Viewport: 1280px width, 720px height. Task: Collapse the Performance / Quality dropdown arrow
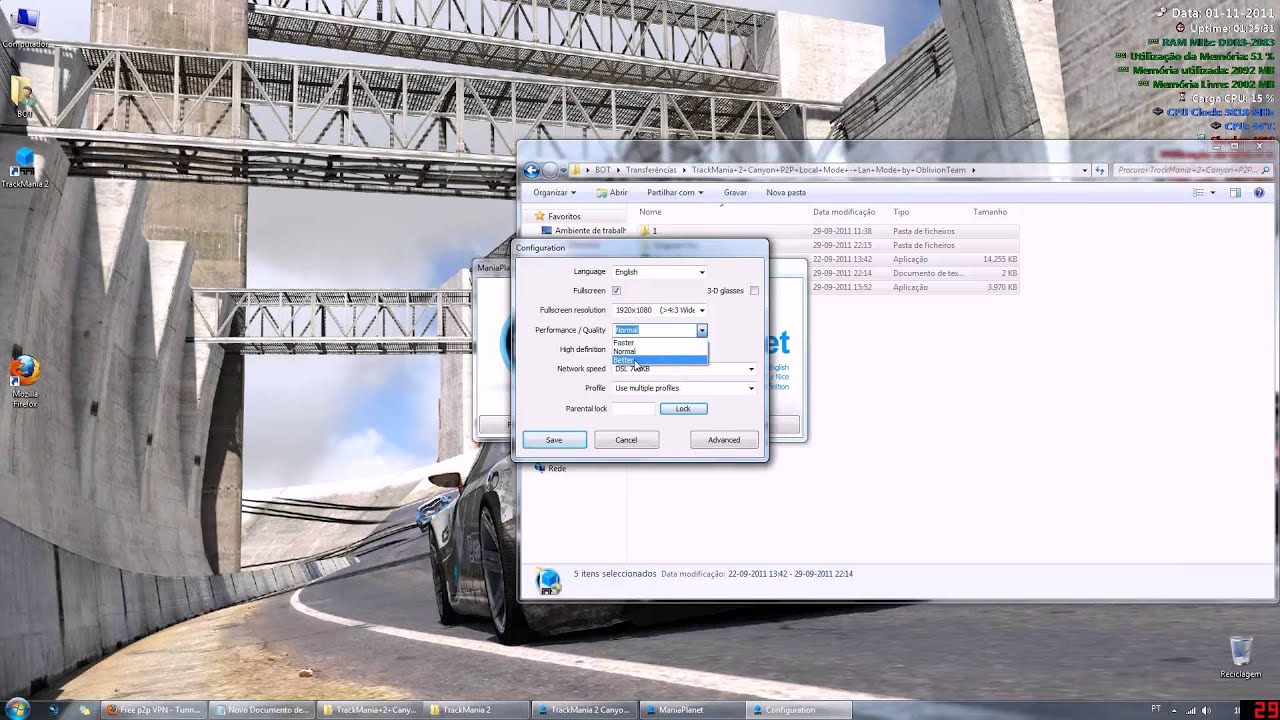click(x=702, y=330)
